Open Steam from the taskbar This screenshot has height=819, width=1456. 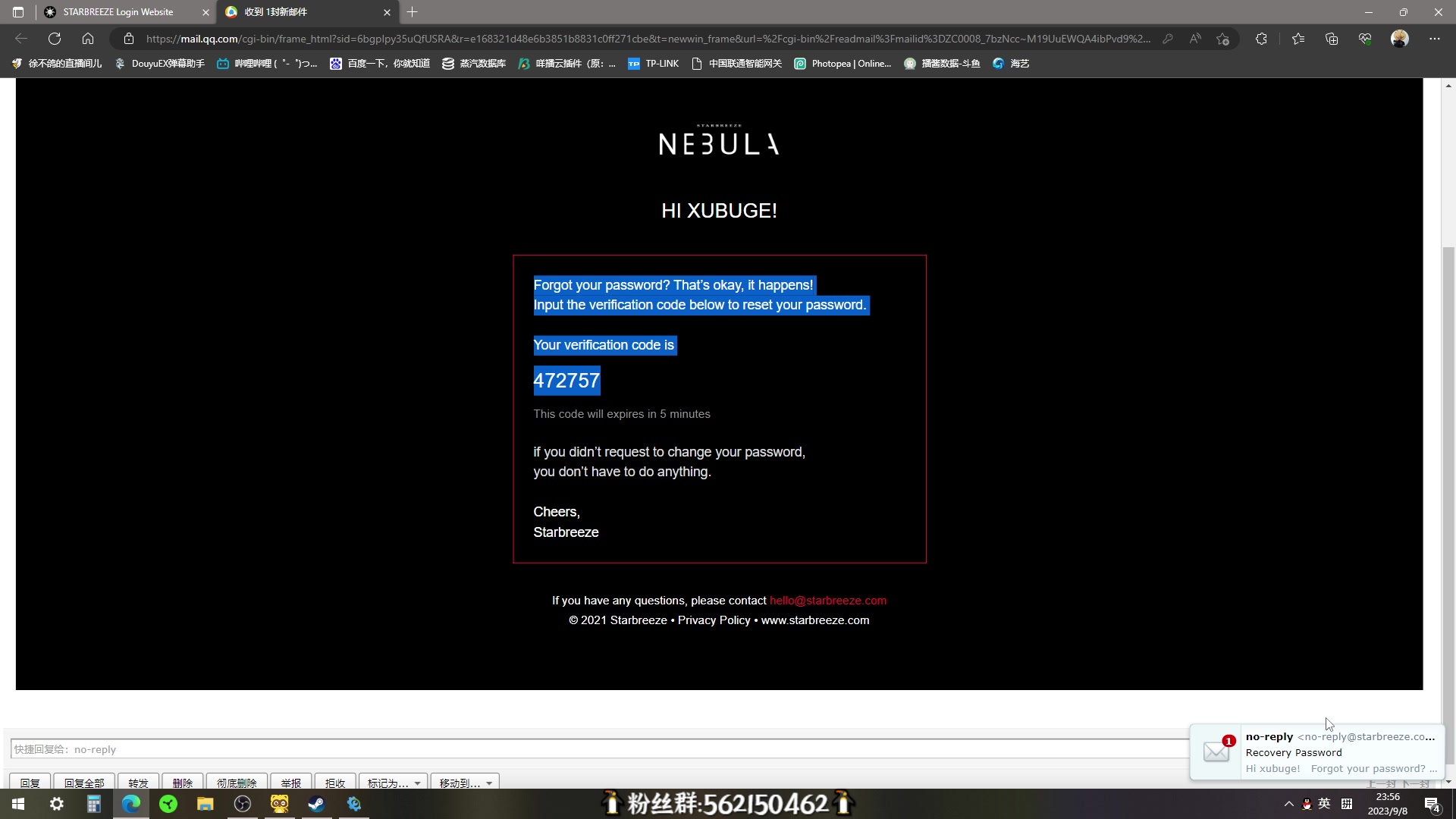coord(317,804)
